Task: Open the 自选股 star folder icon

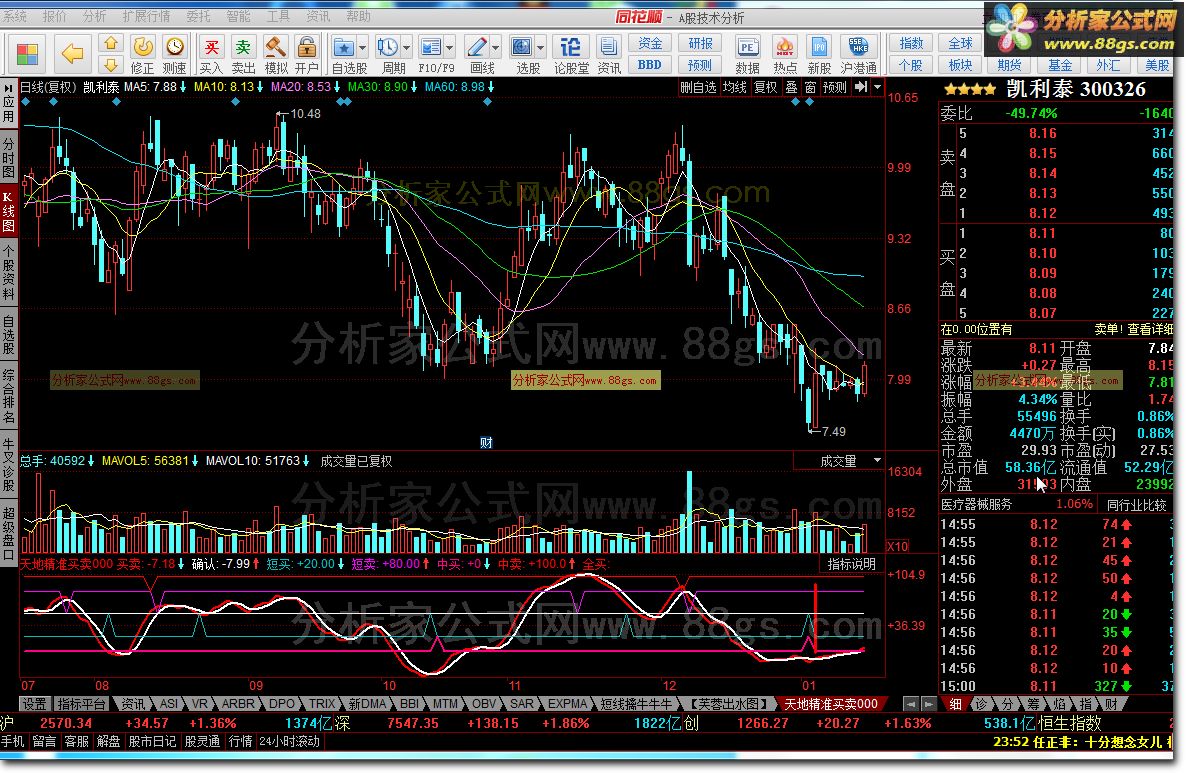Action: (344, 48)
